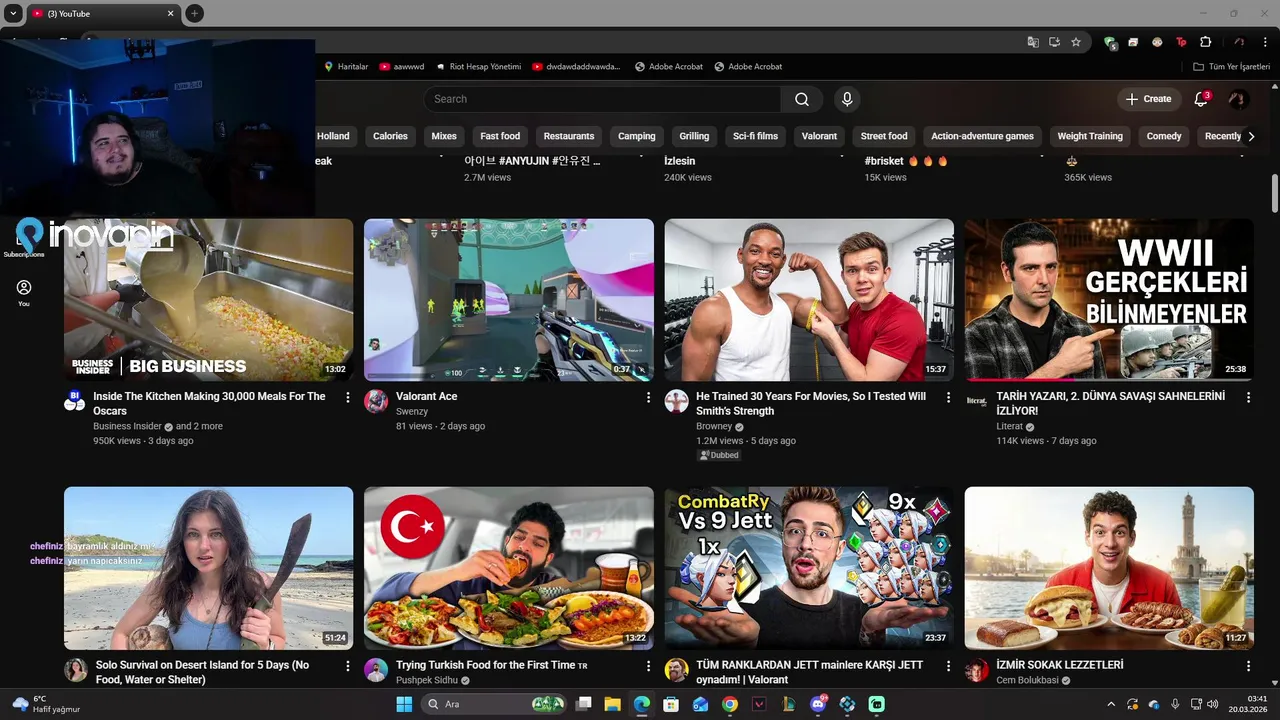1280x720 pixels.
Task: Open channel avatar beside Solo Survival video
Action: coord(75,670)
